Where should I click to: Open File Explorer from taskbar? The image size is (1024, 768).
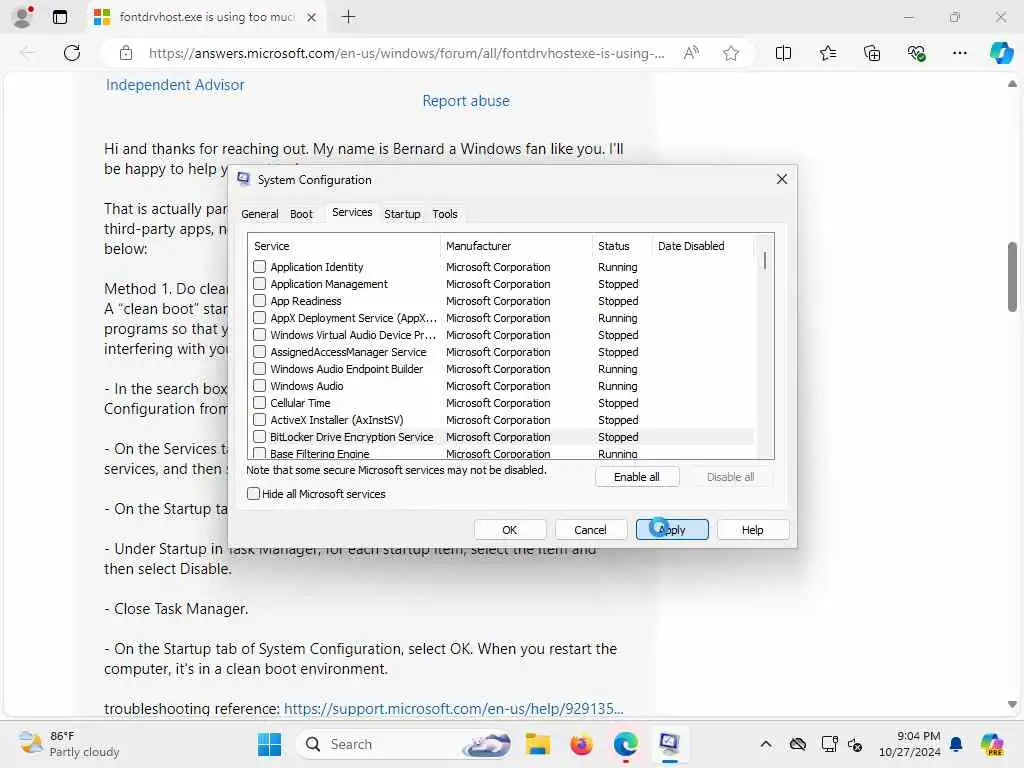click(537, 744)
